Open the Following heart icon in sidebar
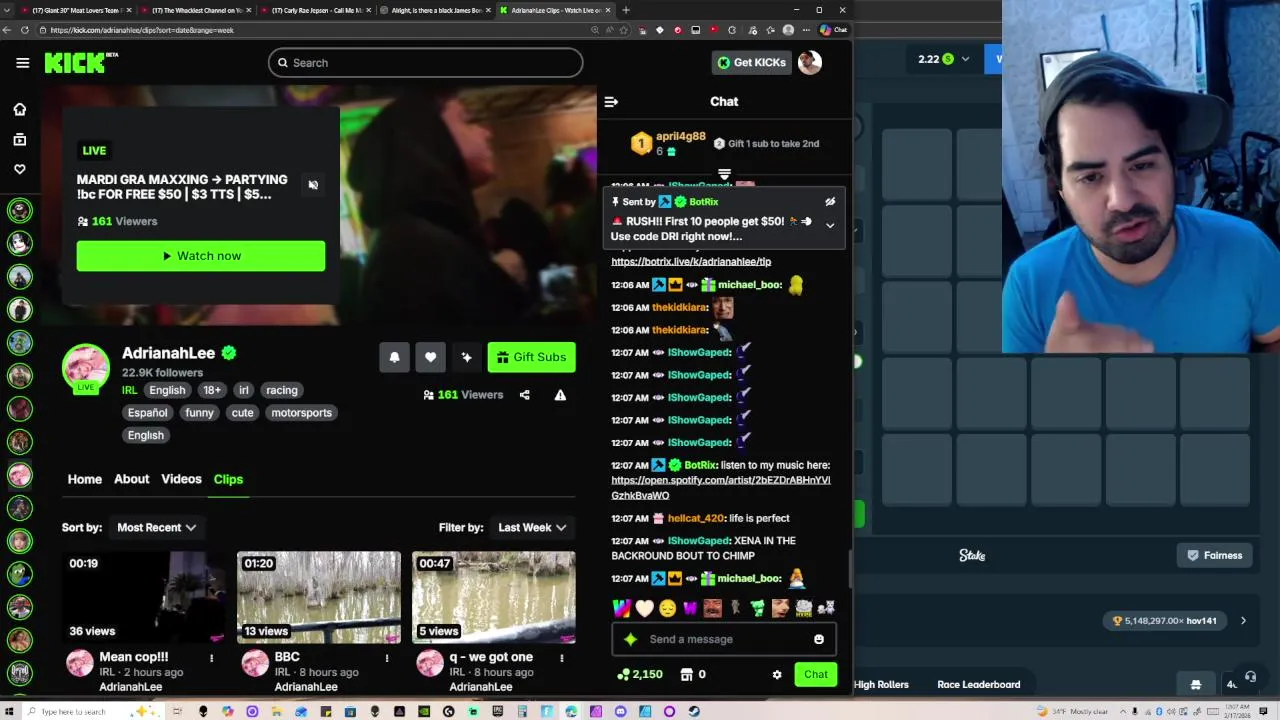 20,169
